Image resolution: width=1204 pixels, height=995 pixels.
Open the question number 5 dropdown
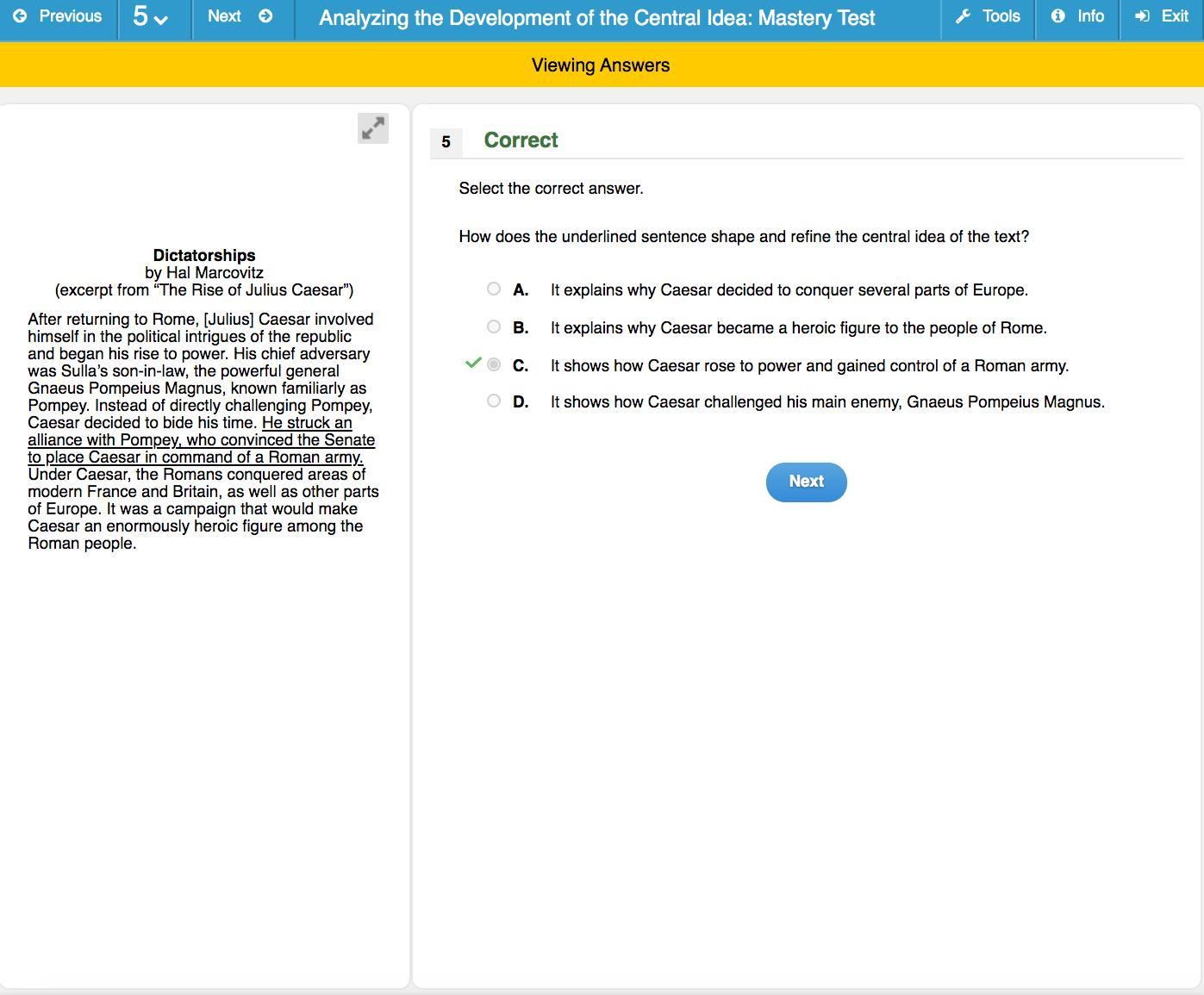(x=151, y=17)
